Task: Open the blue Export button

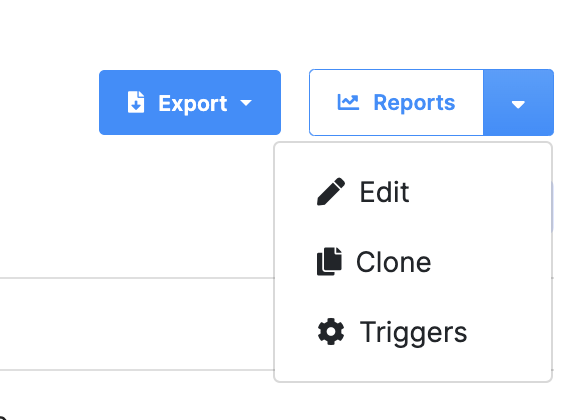Action: click(x=190, y=102)
